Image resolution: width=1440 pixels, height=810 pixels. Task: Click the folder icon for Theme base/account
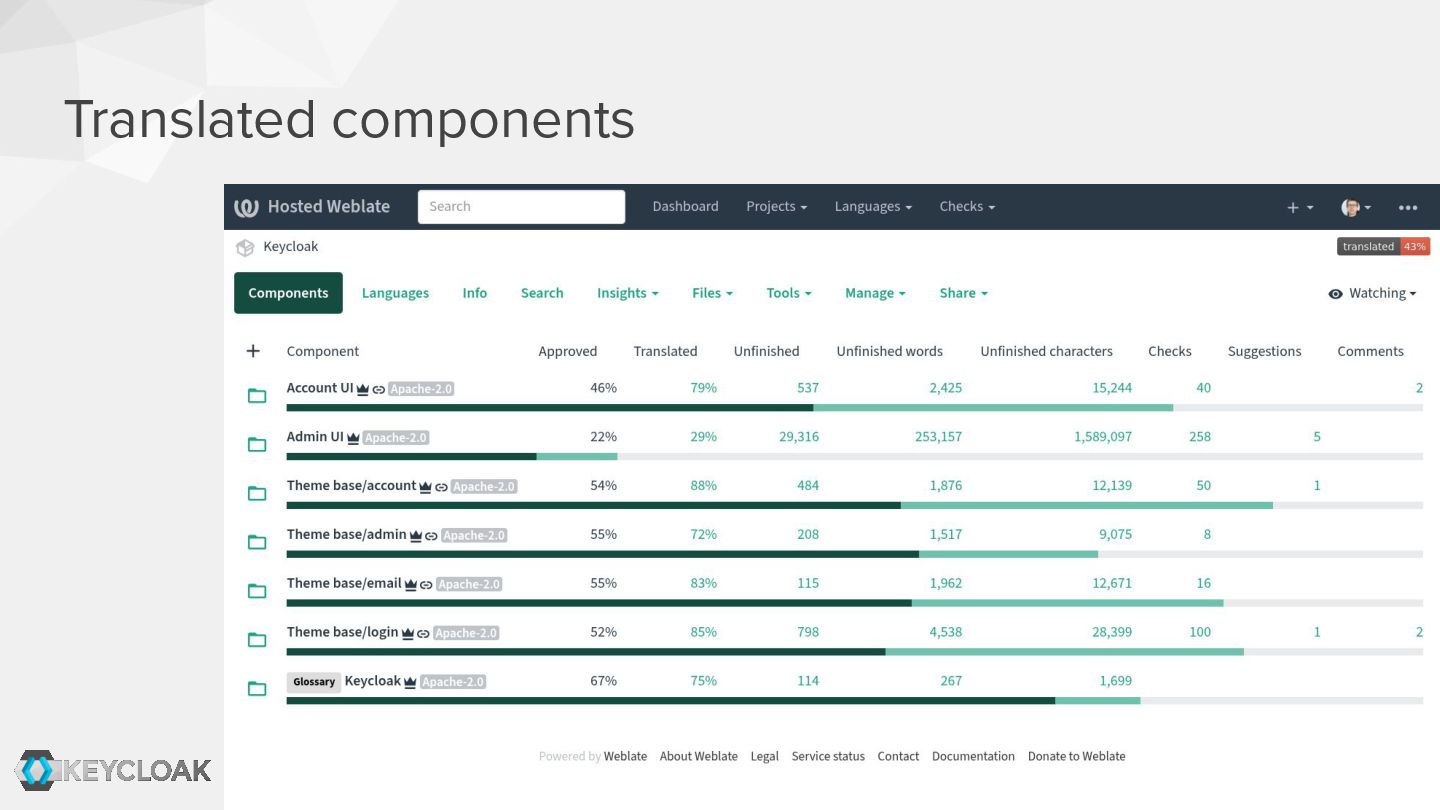coord(257,493)
